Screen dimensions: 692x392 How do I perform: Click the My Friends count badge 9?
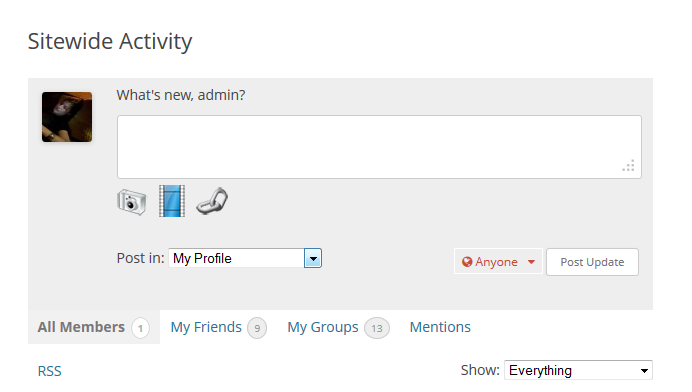(257, 328)
